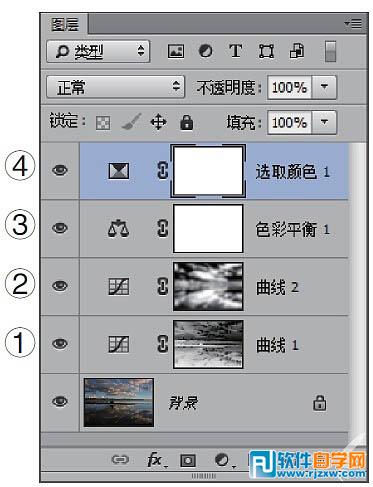
Task: Open layer style fx button
Action: click(157, 460)
